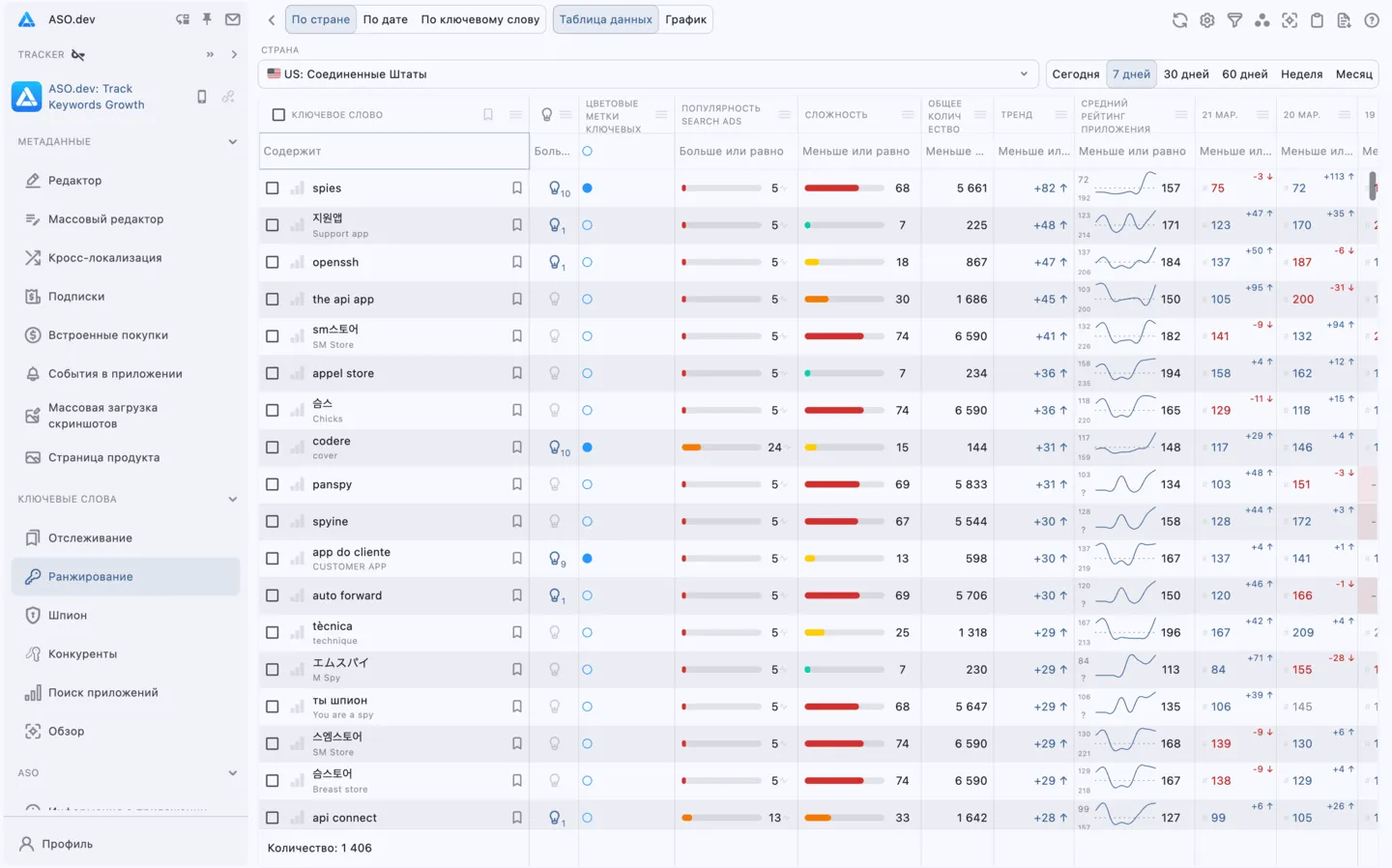Click lightbulb suggestions icon for 'openssh'

click(x=556, y=262)
